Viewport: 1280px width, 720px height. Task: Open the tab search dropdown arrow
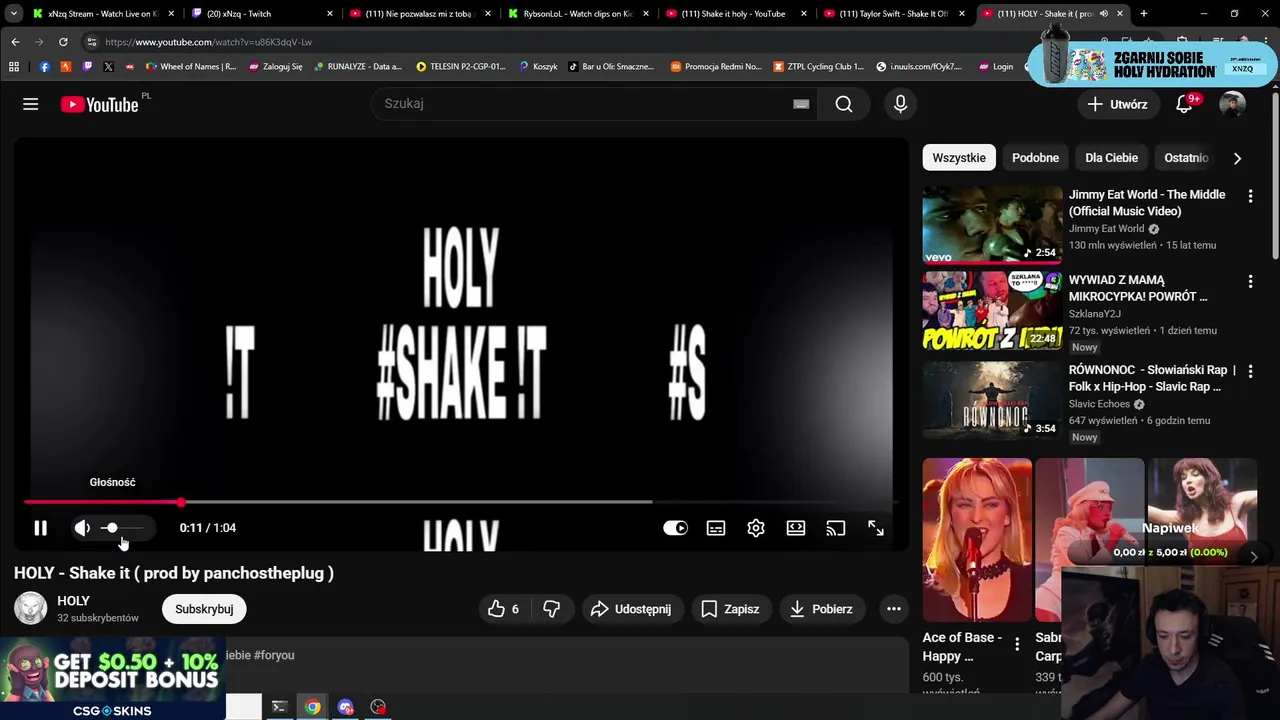click(x=13, y=14)
